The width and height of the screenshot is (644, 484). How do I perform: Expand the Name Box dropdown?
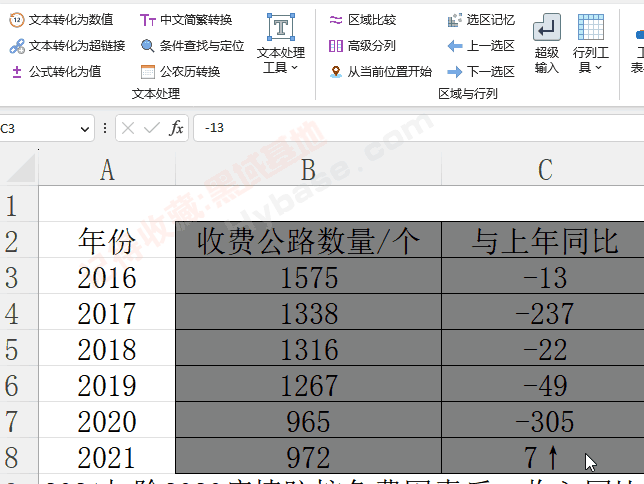point(85,129)
